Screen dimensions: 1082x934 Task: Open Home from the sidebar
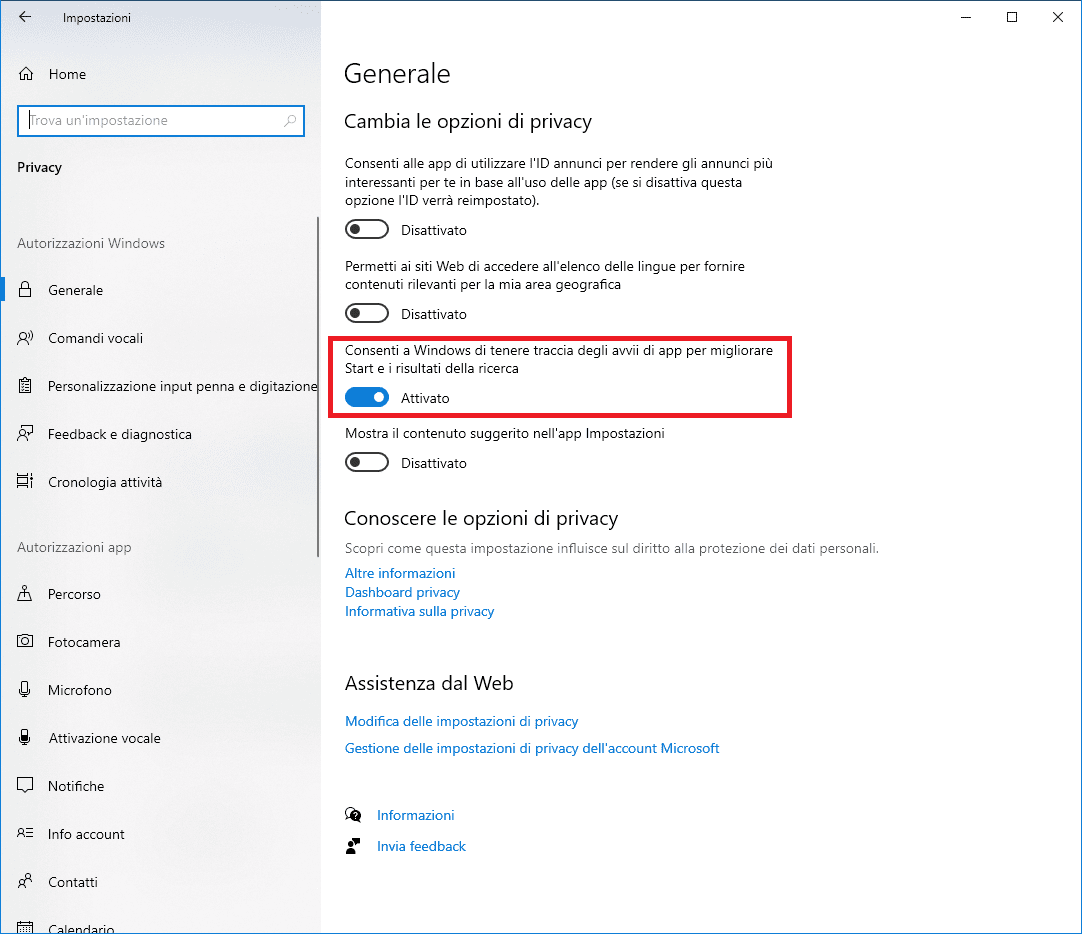click(66, 74)
